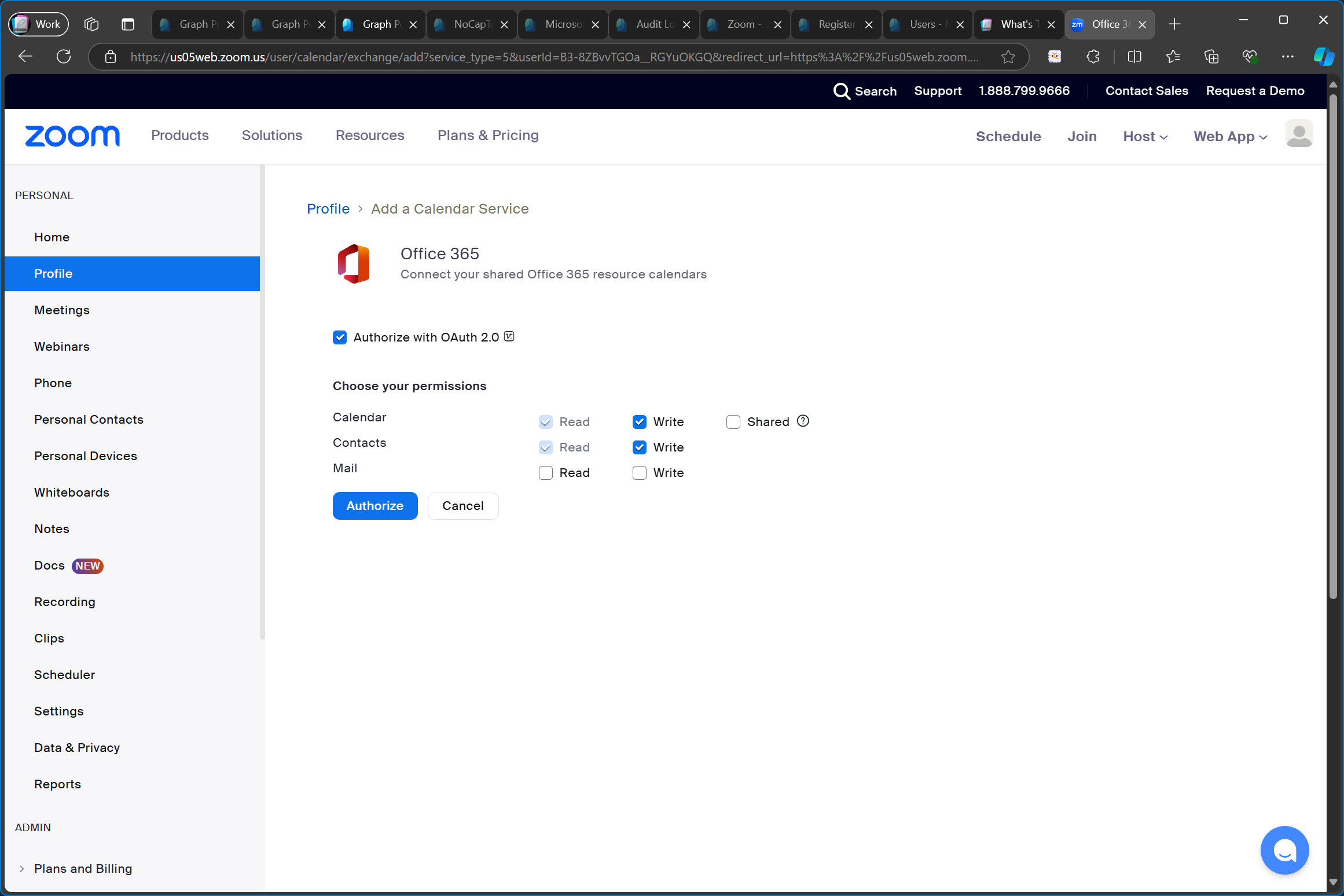Open the Favorites list icon

[1173, 57]
